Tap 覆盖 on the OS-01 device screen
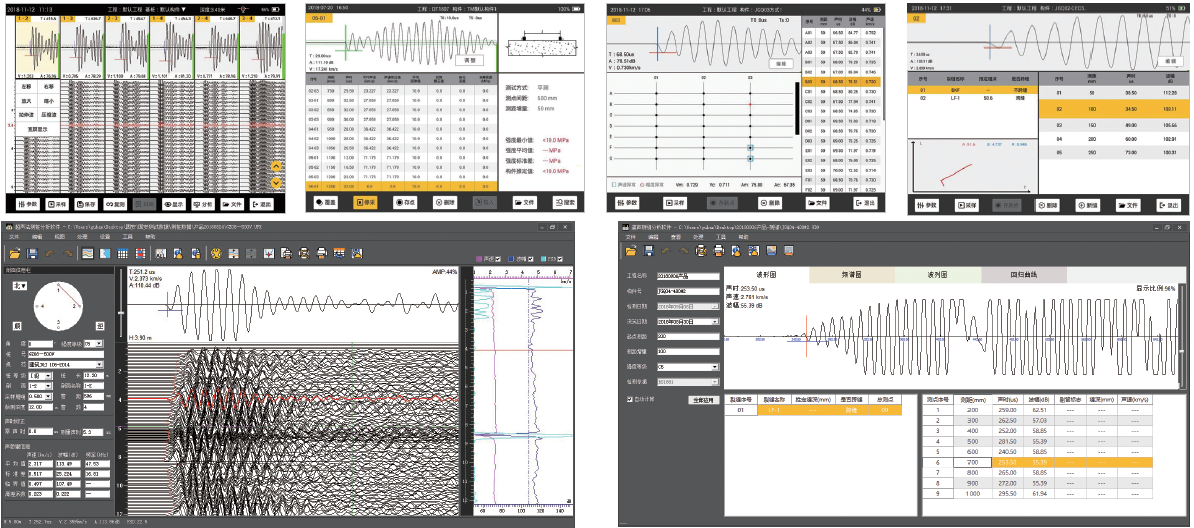The height and width of the screenshot is (528, 1194). (327, 203)
